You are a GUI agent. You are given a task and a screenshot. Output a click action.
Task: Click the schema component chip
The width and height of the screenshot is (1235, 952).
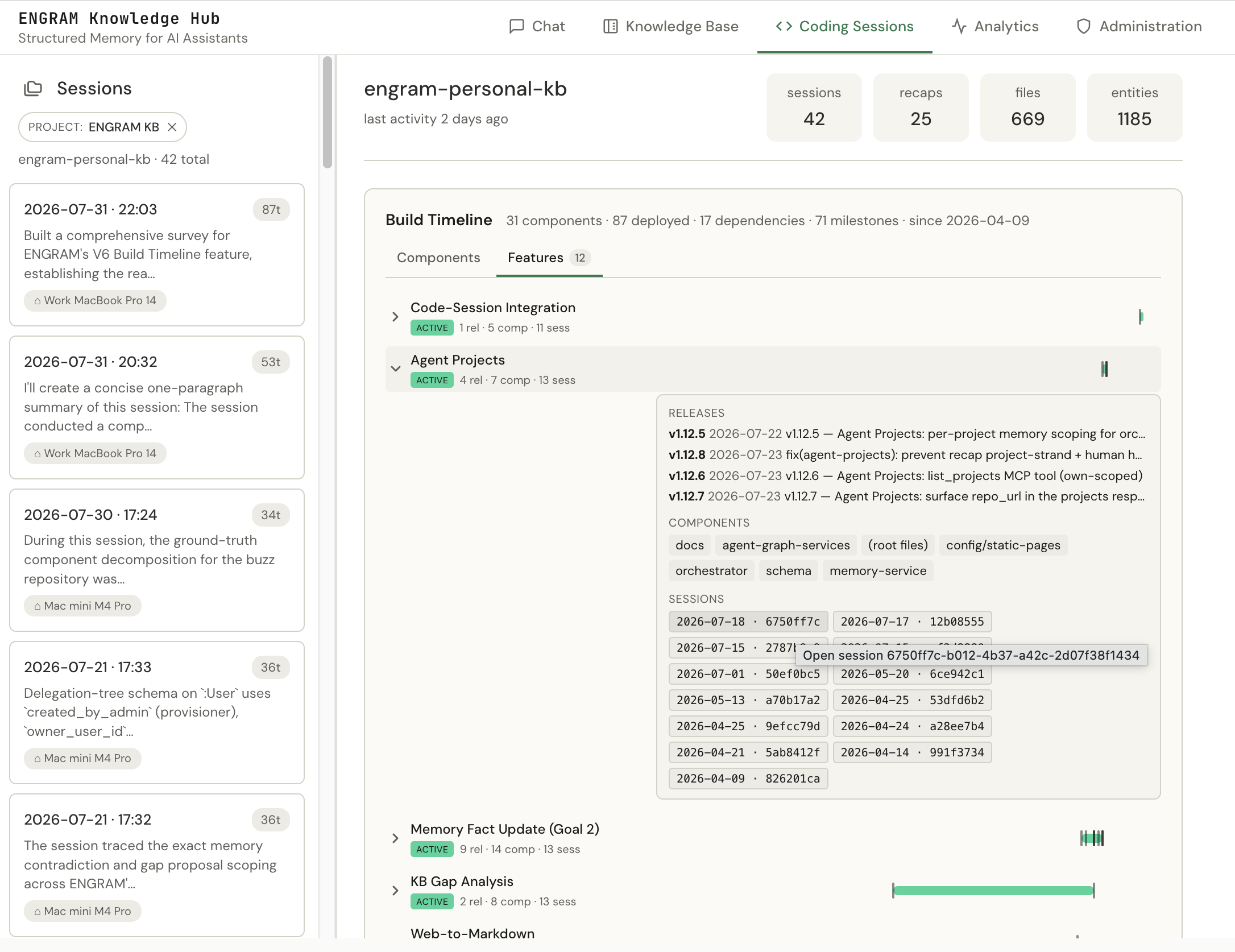tap(789, 571)
